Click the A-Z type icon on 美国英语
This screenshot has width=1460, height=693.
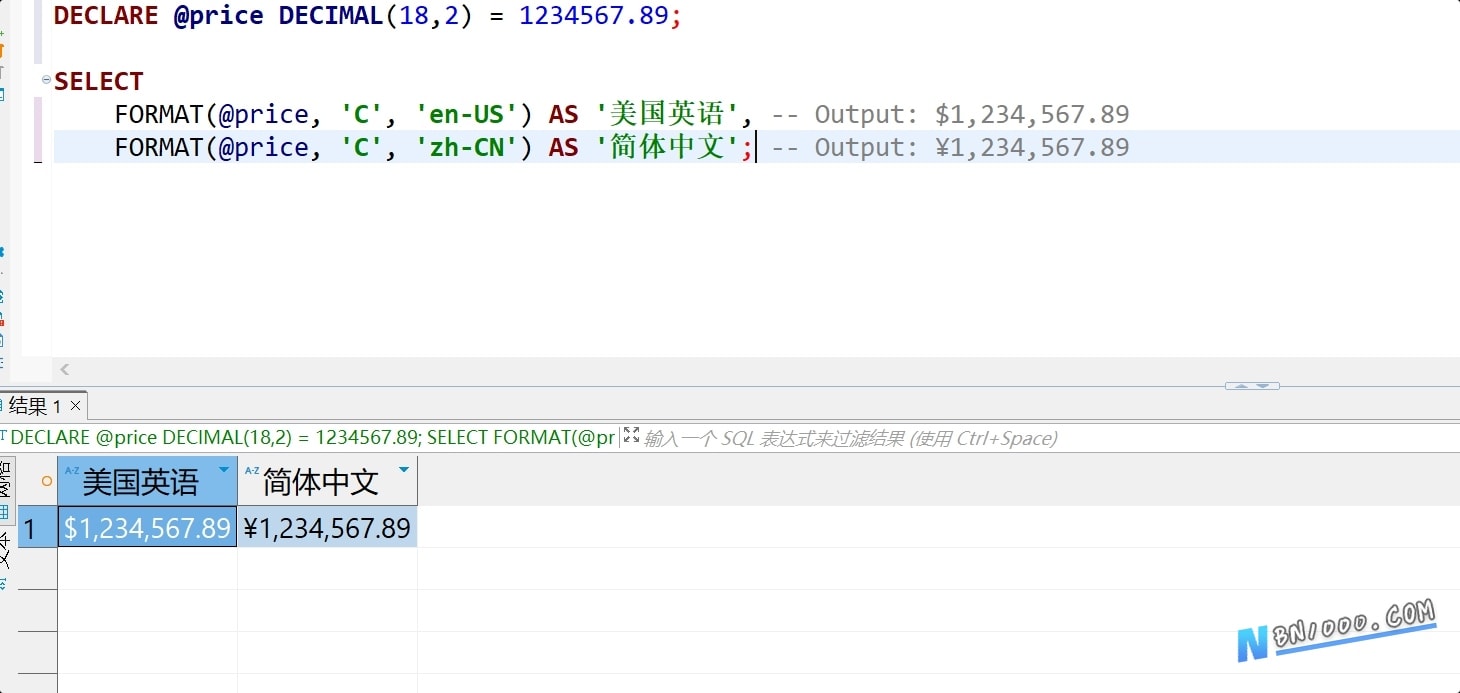tap(72, 470)
